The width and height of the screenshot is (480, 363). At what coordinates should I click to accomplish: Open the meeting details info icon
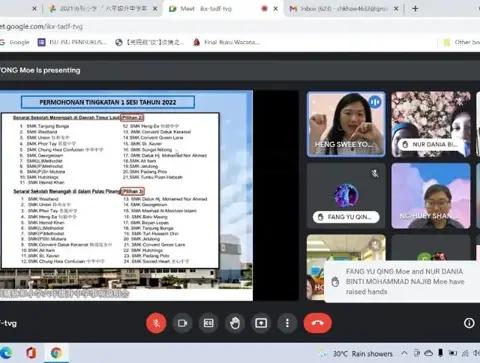pos(469,323)
